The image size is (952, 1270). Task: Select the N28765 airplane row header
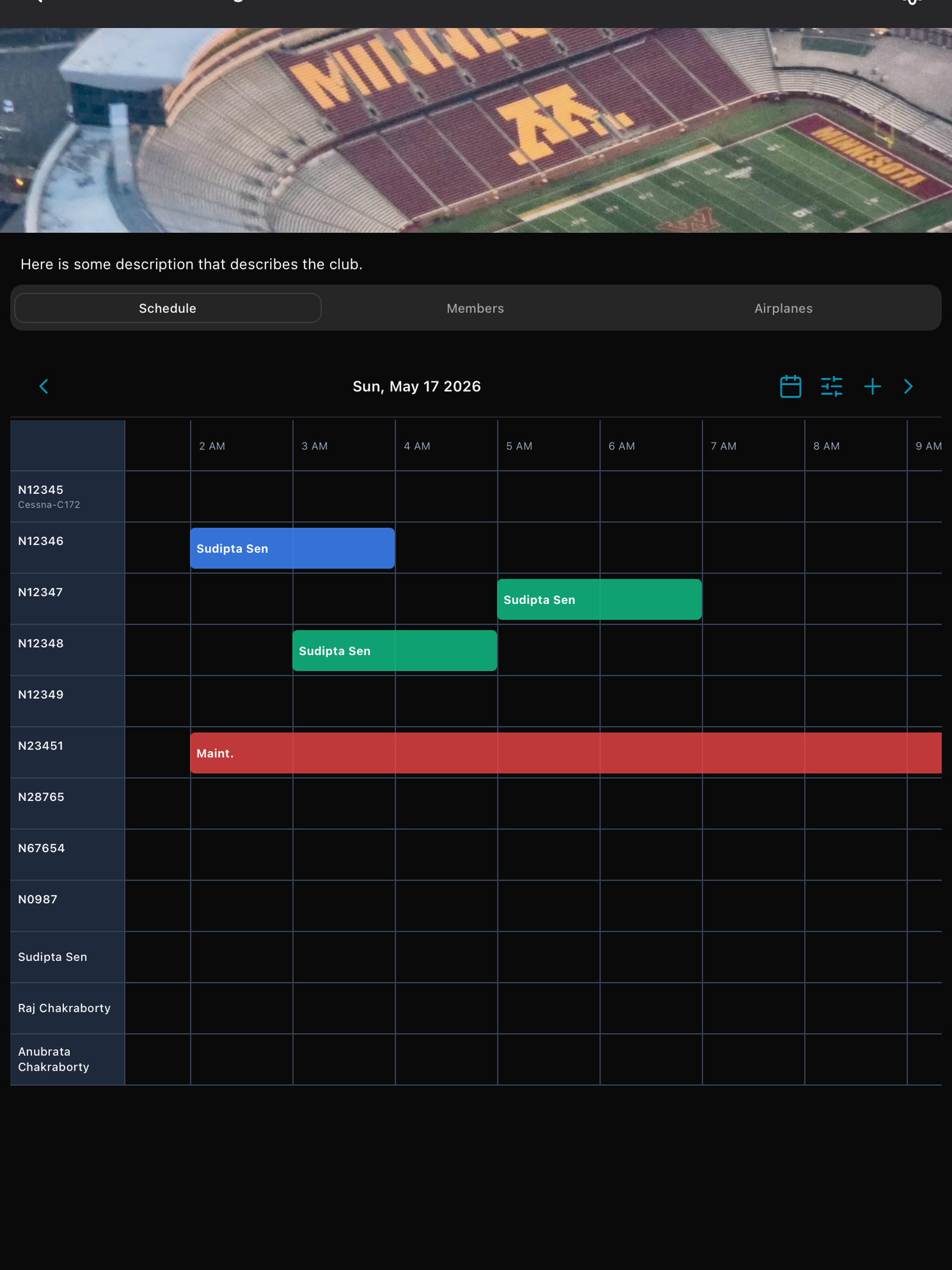[68, 803]
